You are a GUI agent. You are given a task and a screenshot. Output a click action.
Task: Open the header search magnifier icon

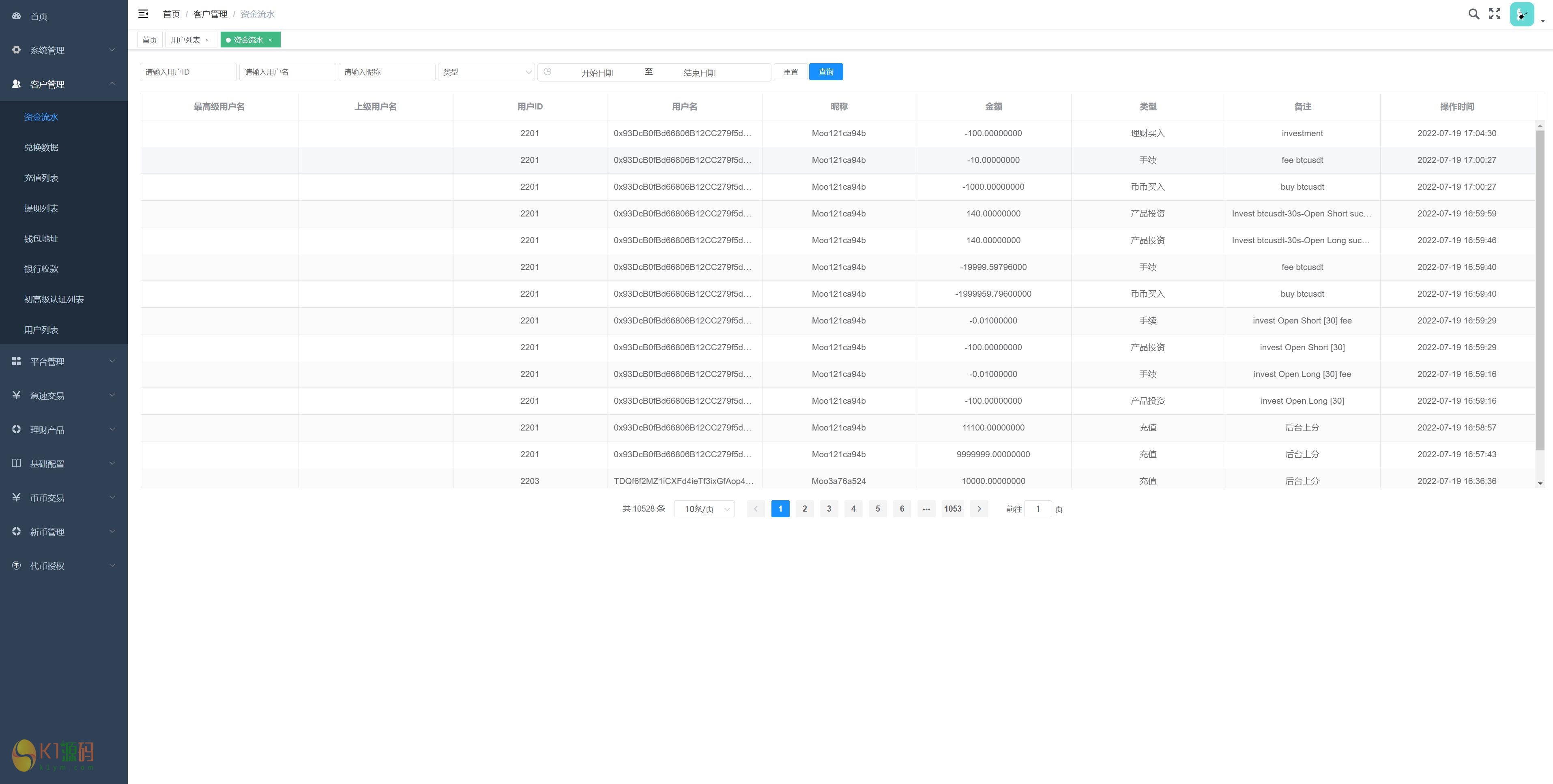click(1474, 14)
